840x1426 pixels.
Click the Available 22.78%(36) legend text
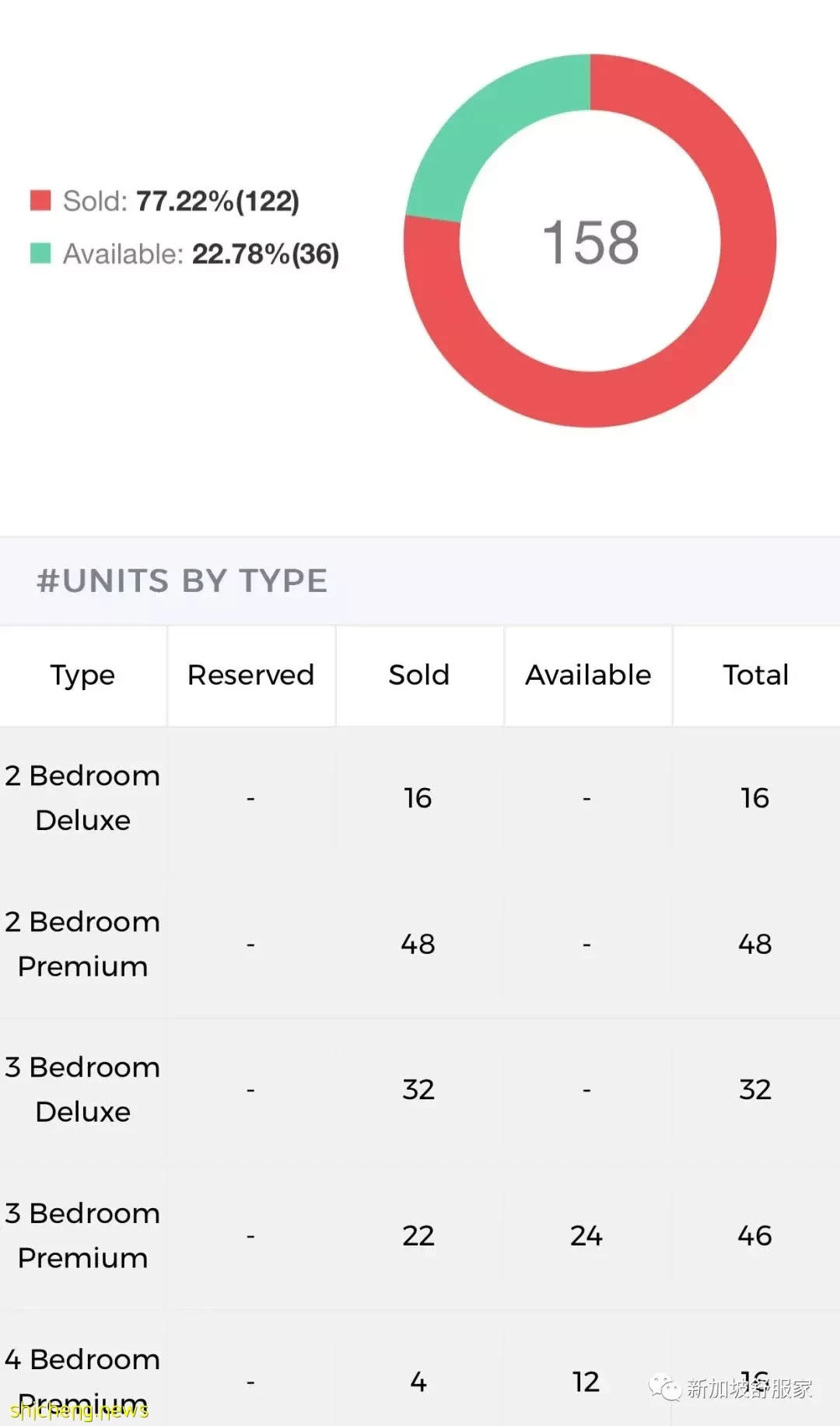tap(201, 254)
